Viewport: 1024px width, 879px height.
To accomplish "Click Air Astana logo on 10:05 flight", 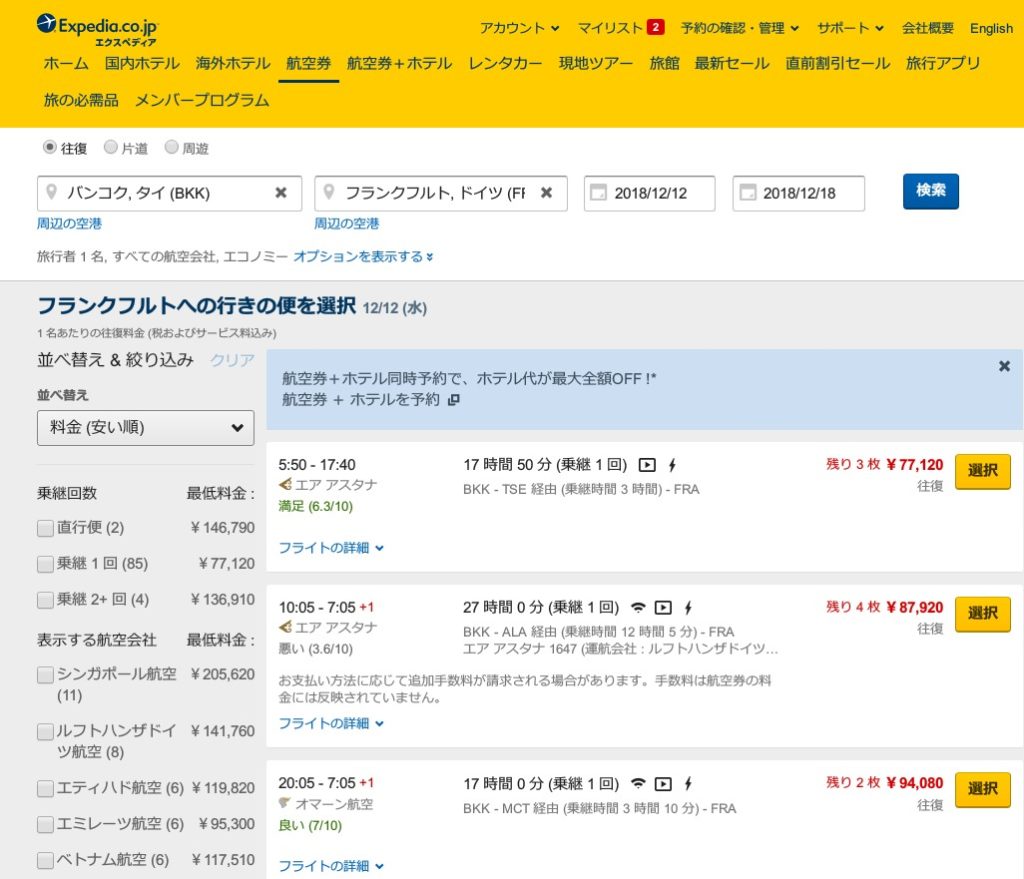I will pyautogui.click(x=285, y=627).
